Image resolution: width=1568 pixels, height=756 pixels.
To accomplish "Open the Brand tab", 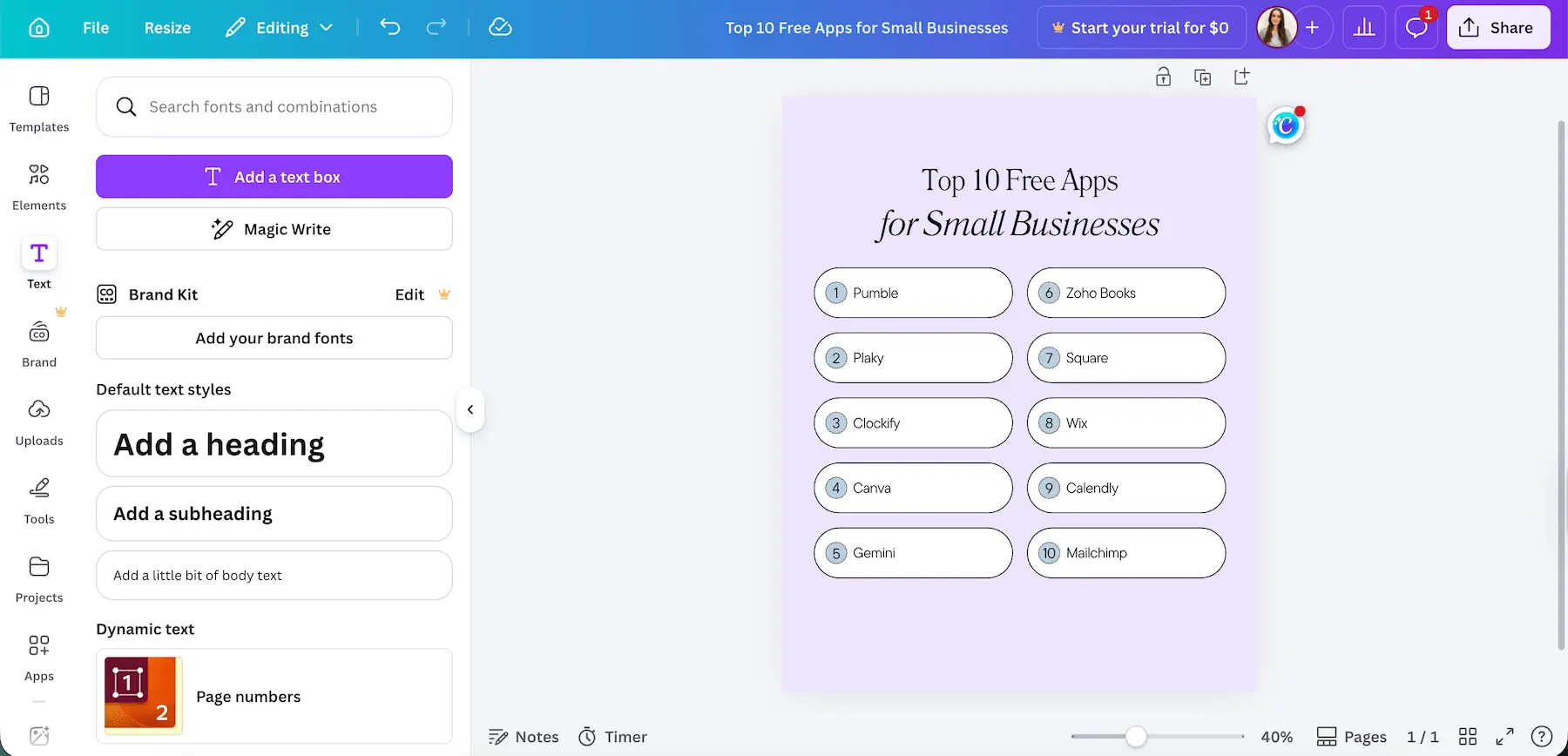I will [39, 344].
